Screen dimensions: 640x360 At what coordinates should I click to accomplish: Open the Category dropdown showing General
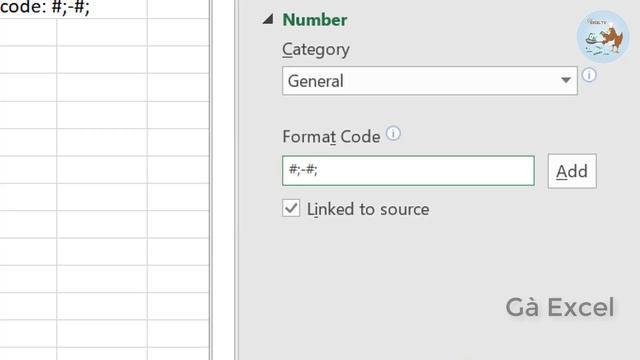429,81
